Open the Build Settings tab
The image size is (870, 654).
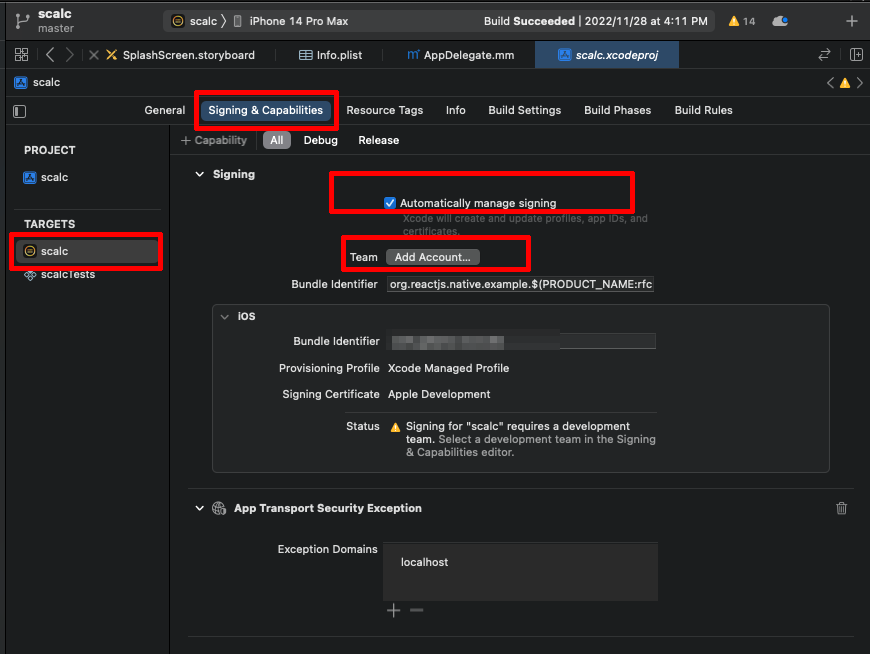pos(524,110)
